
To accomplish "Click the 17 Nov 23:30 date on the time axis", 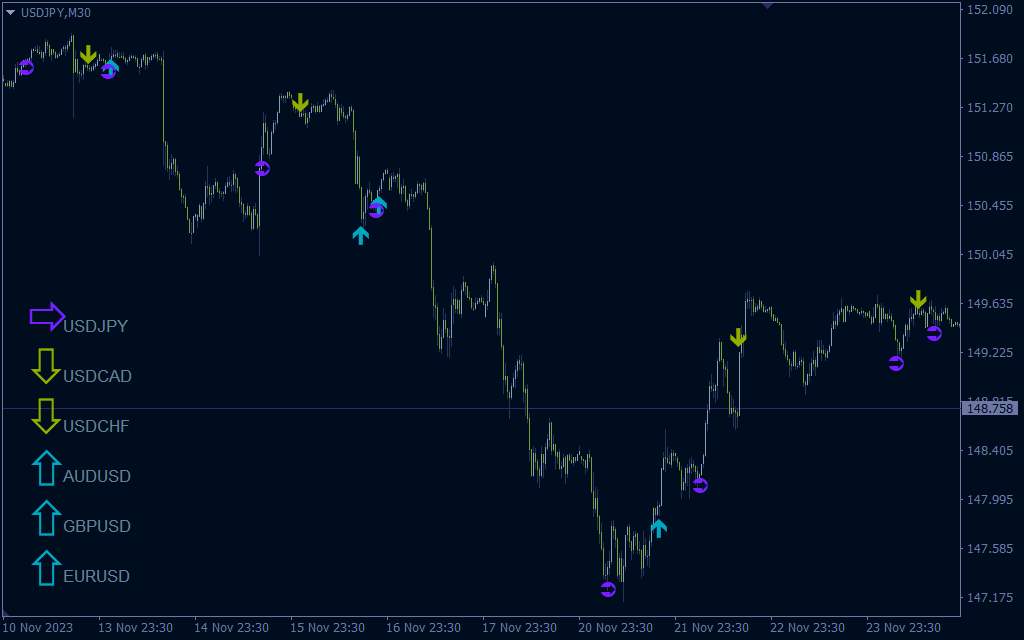I will (x=521, y=628).
